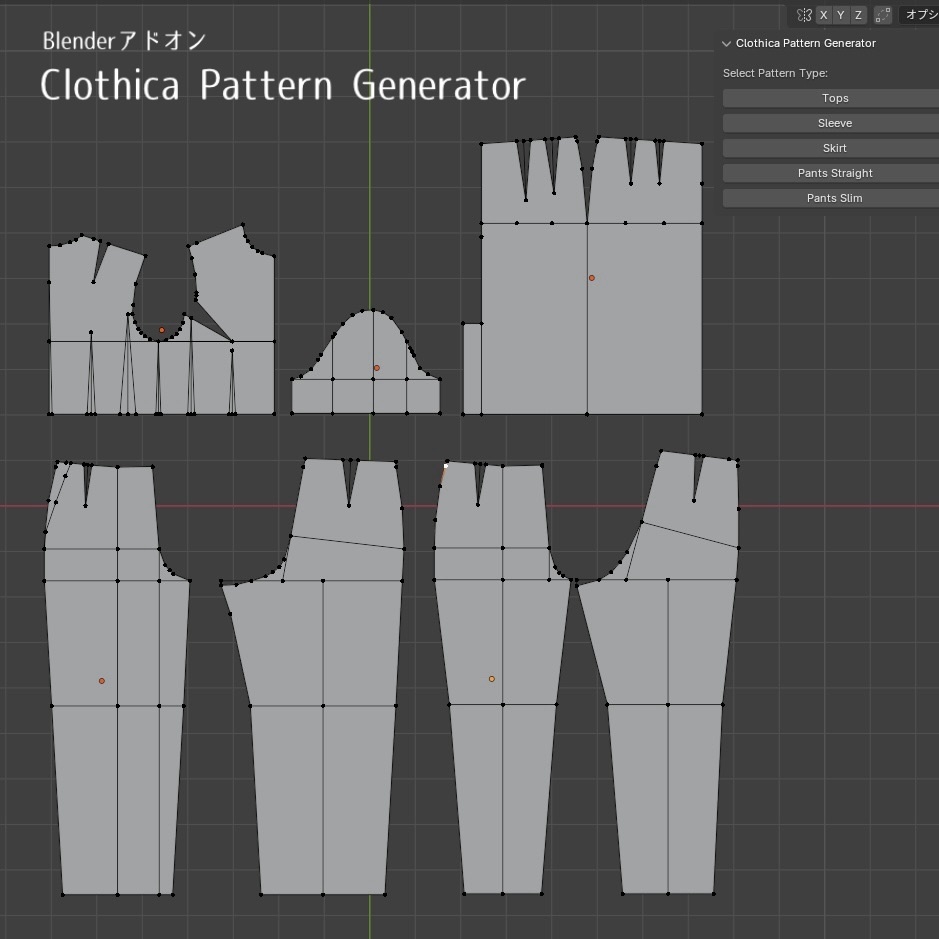
Task: Select the slim pants pattern's origin point
Action: (x=492, y=679)
